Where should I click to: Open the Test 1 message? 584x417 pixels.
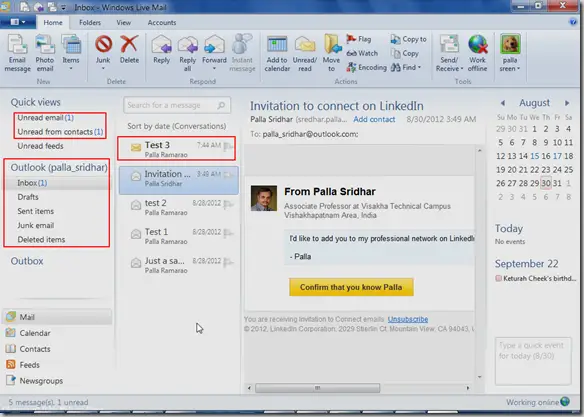click(178, 236)
